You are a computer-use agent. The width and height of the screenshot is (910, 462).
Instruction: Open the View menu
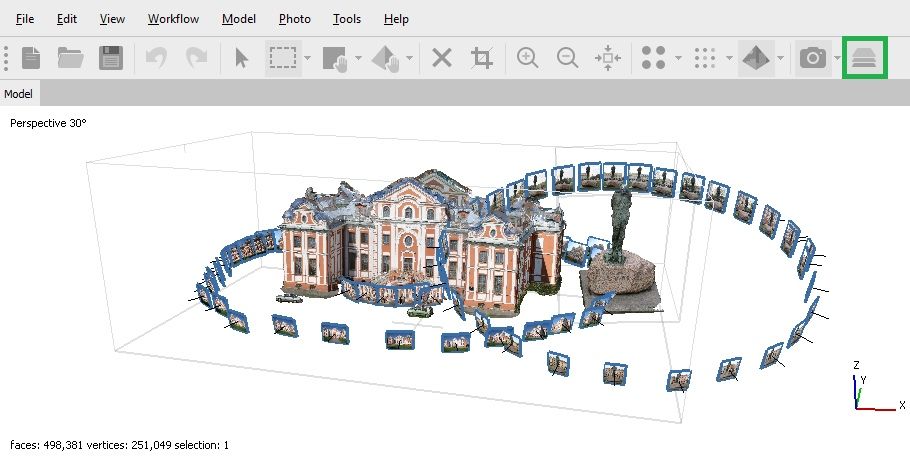112,19
